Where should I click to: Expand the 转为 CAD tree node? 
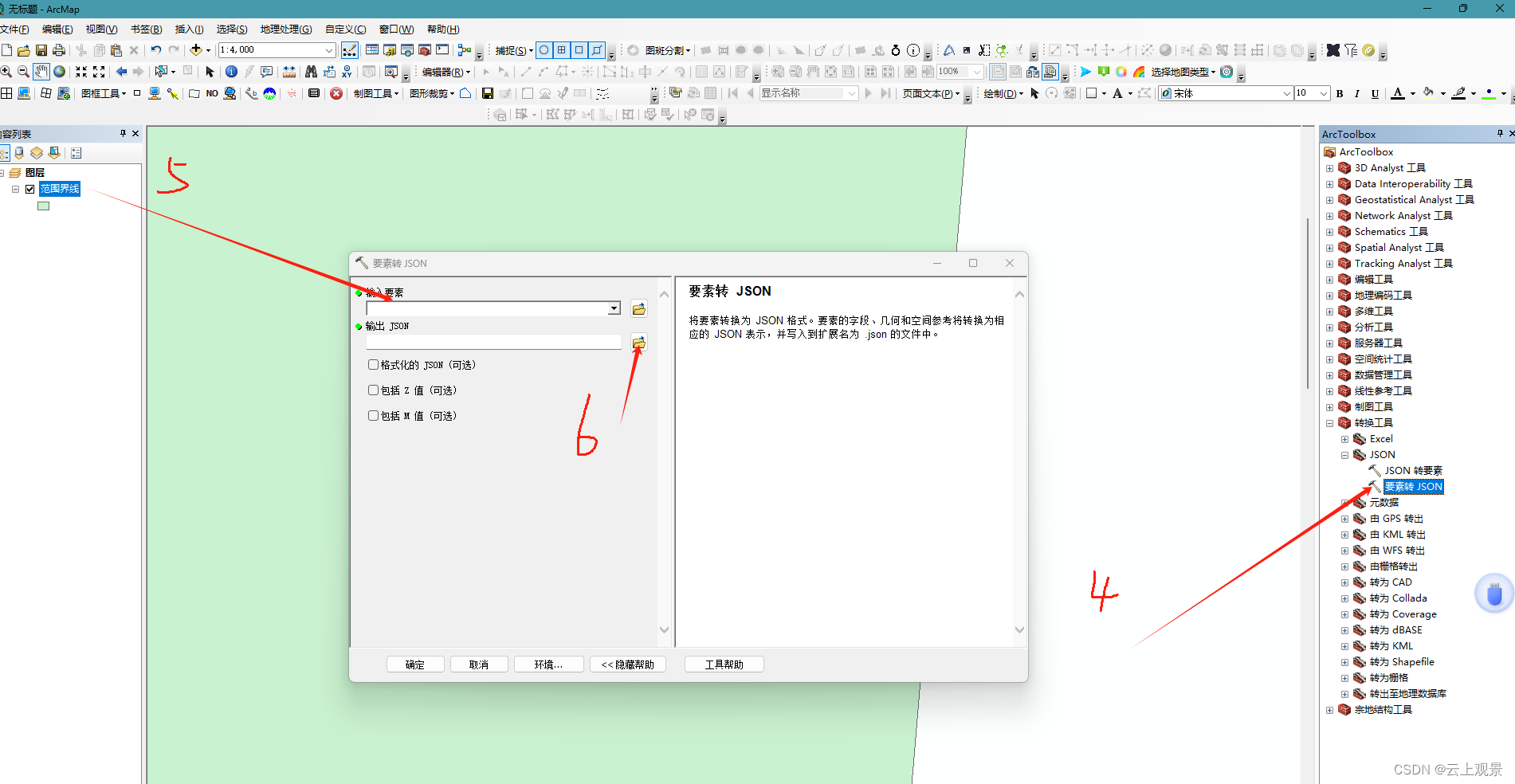point(1344,582)
